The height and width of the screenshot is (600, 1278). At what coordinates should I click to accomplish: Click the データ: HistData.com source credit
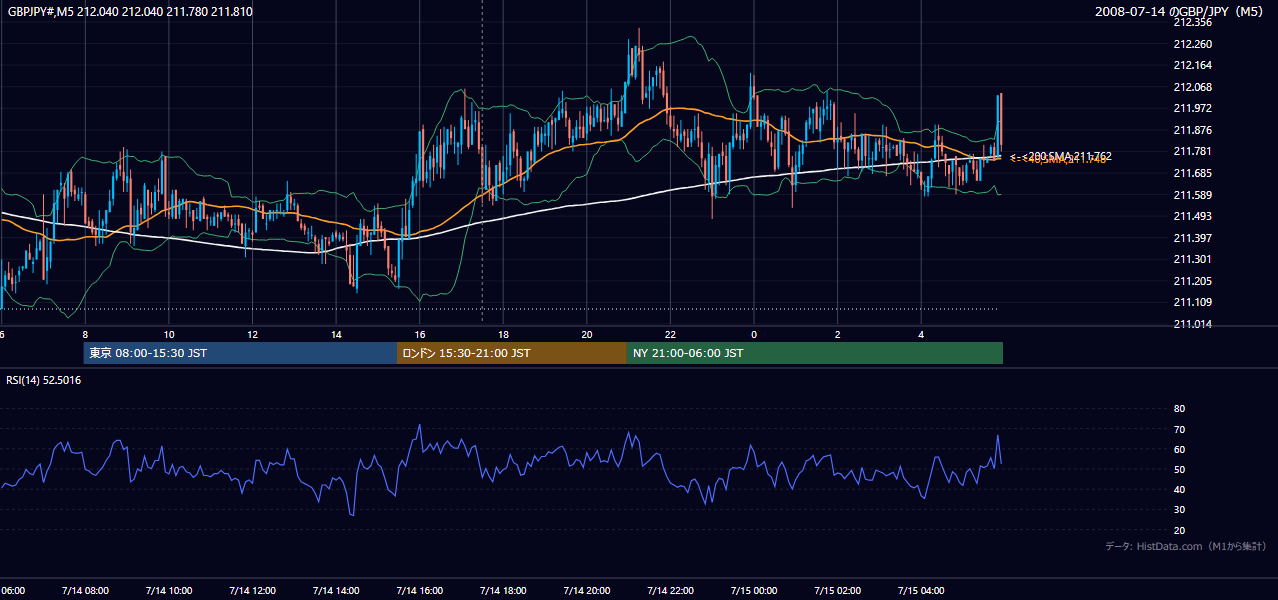1186,546
